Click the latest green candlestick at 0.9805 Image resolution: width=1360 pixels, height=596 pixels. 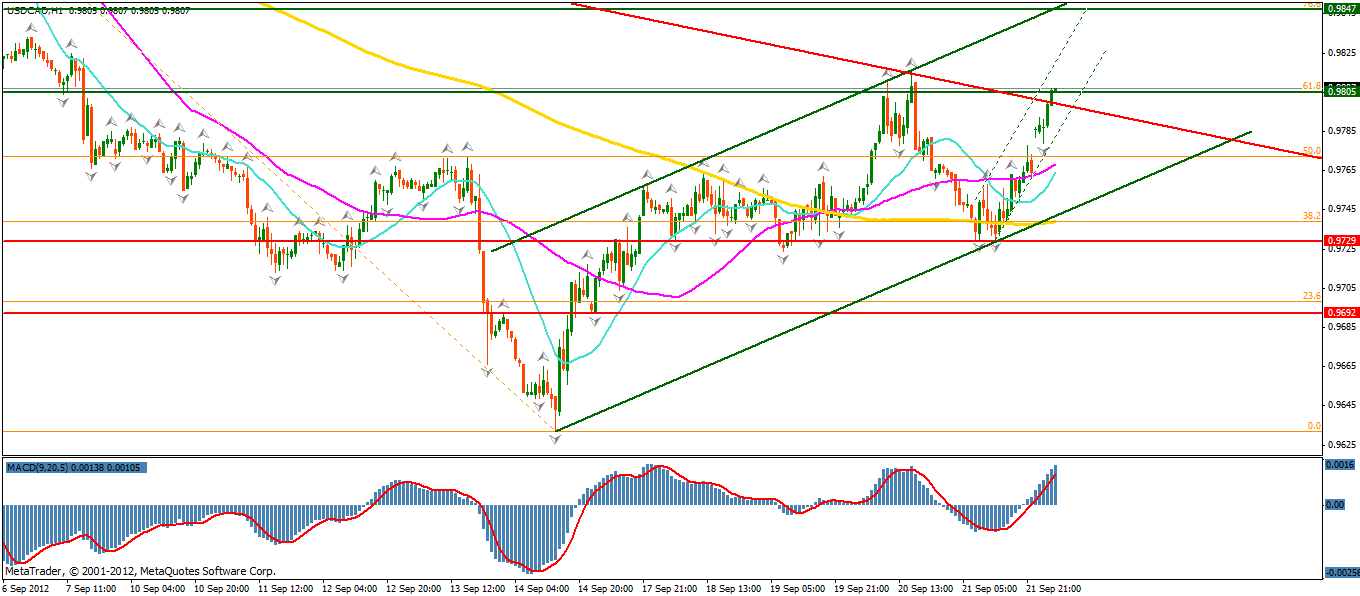(x=1054, y=95)
